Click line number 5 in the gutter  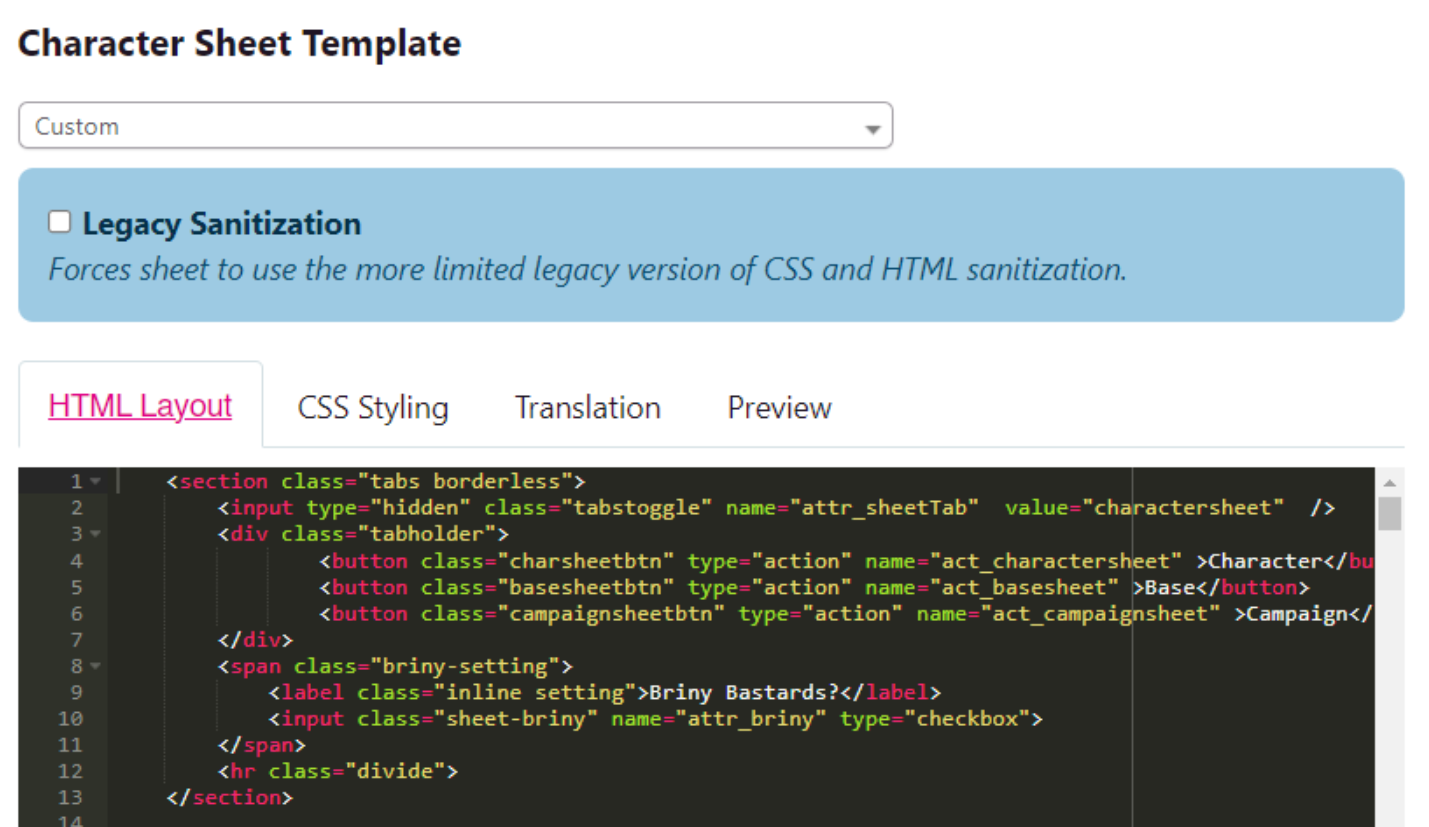click(x=77, y=587)
